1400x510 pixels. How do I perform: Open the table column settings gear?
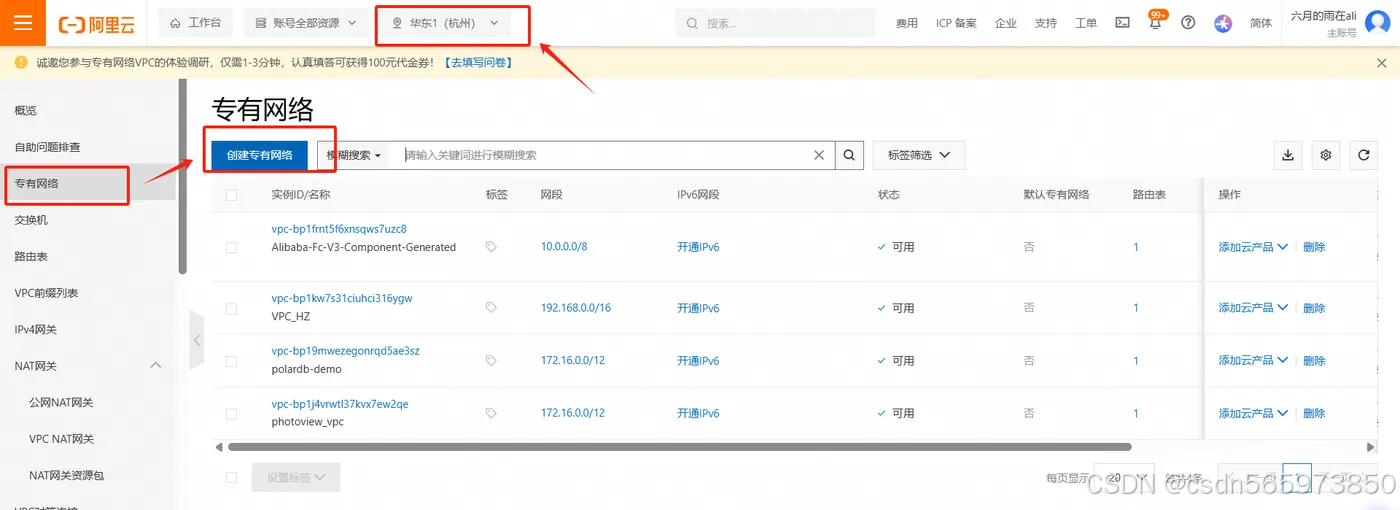click(1326, 155)
